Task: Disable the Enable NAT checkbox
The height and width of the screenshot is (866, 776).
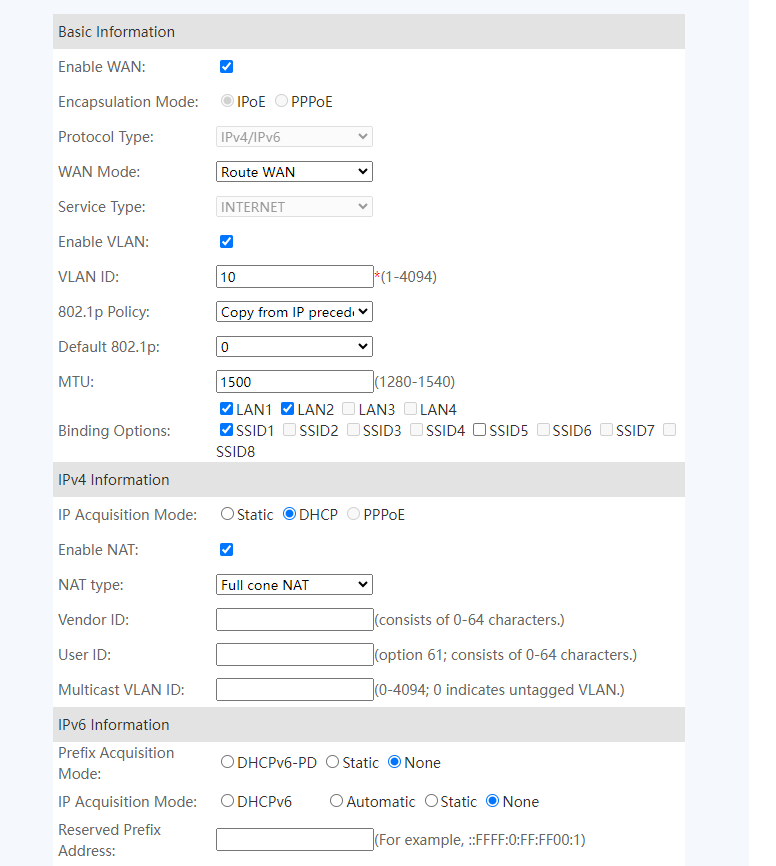Action: point(226,550)
